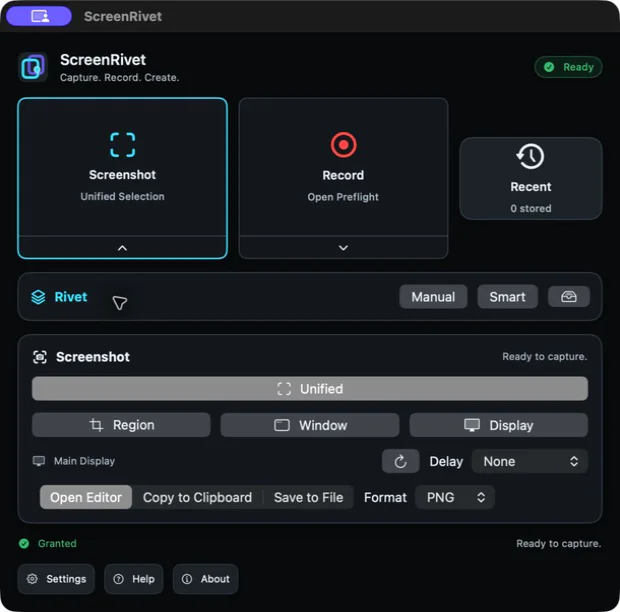Screen dimensions: 620x612
Task: Open the Format PNG dropdown
Action: [455, 497]
